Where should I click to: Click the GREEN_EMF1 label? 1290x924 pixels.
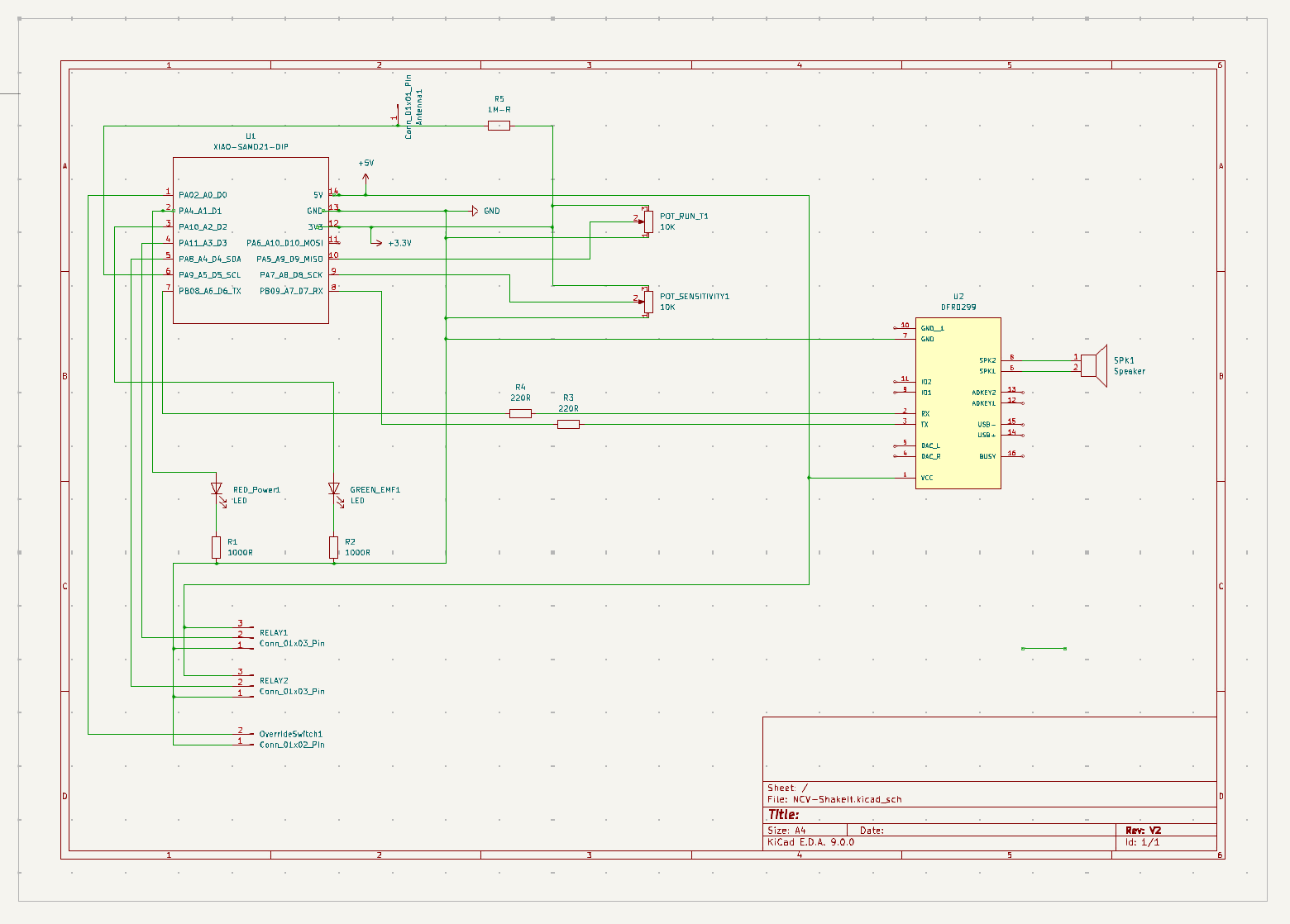(375, 490)
